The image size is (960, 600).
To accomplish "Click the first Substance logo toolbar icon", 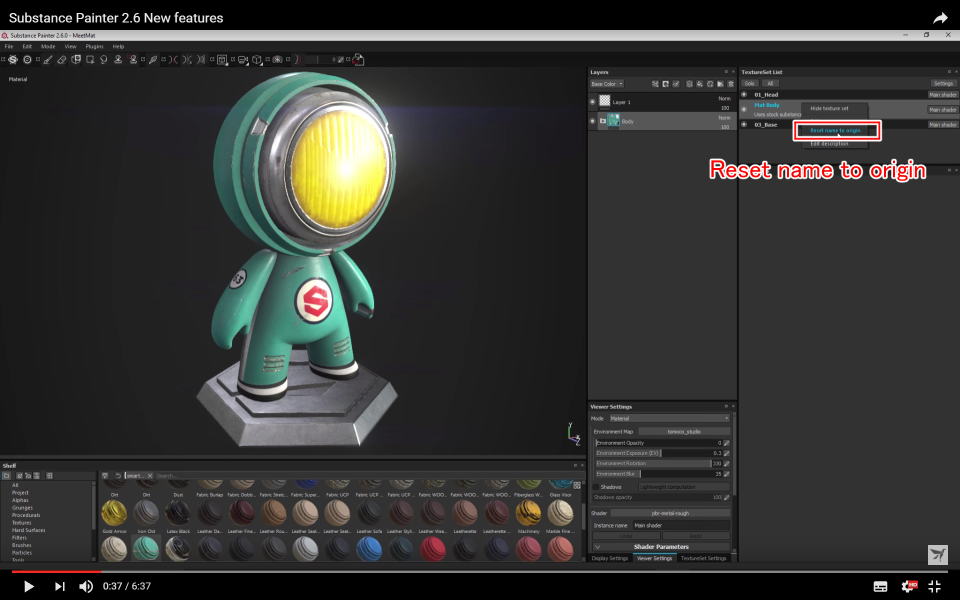I will pos(13,59).
